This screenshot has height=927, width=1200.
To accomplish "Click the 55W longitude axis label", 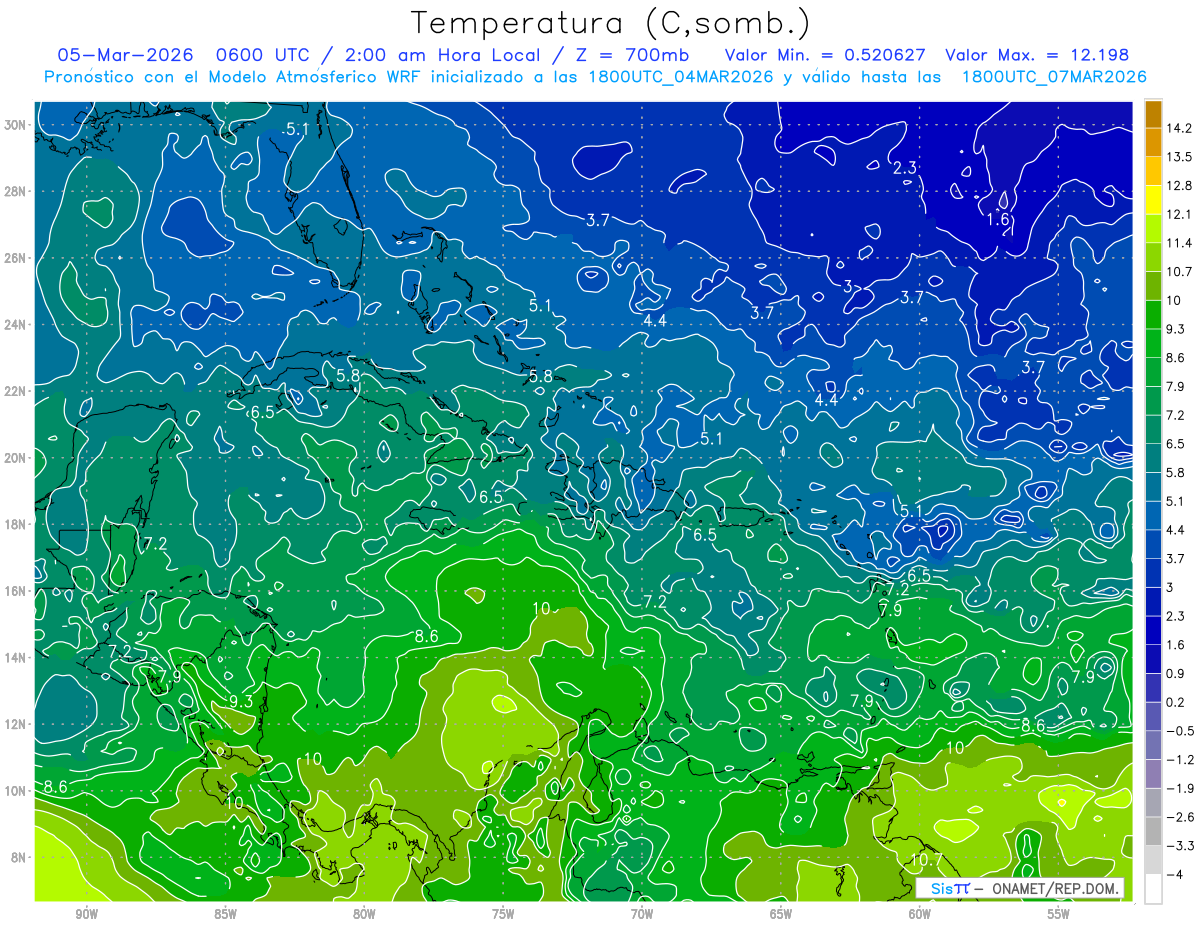I will 1059,915.
